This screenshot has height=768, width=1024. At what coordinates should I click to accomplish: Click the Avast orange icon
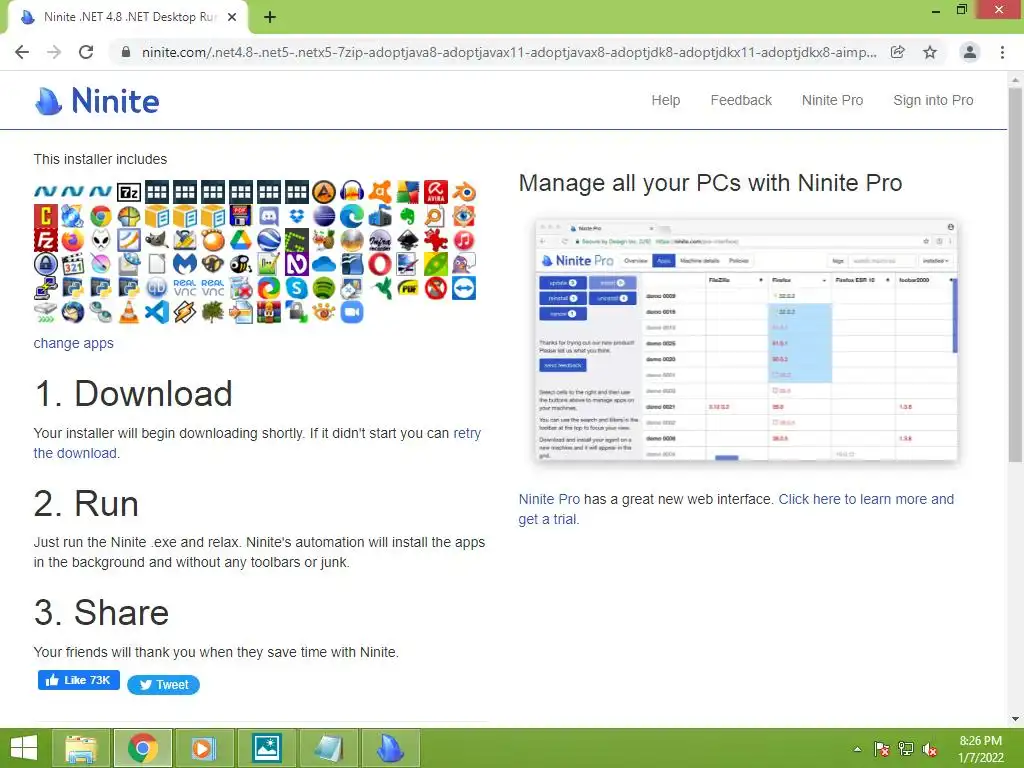[x=380, y=193]
